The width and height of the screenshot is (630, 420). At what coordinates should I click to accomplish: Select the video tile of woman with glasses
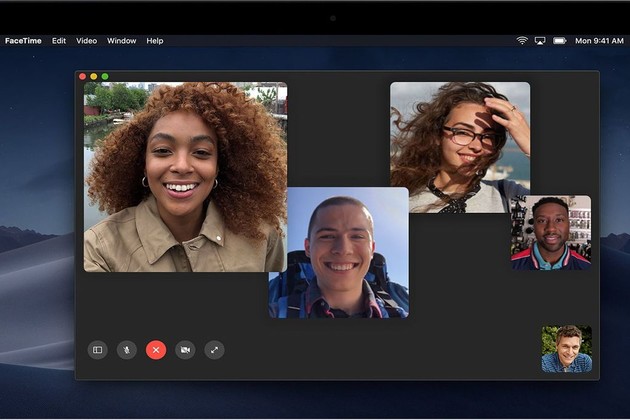460,147
